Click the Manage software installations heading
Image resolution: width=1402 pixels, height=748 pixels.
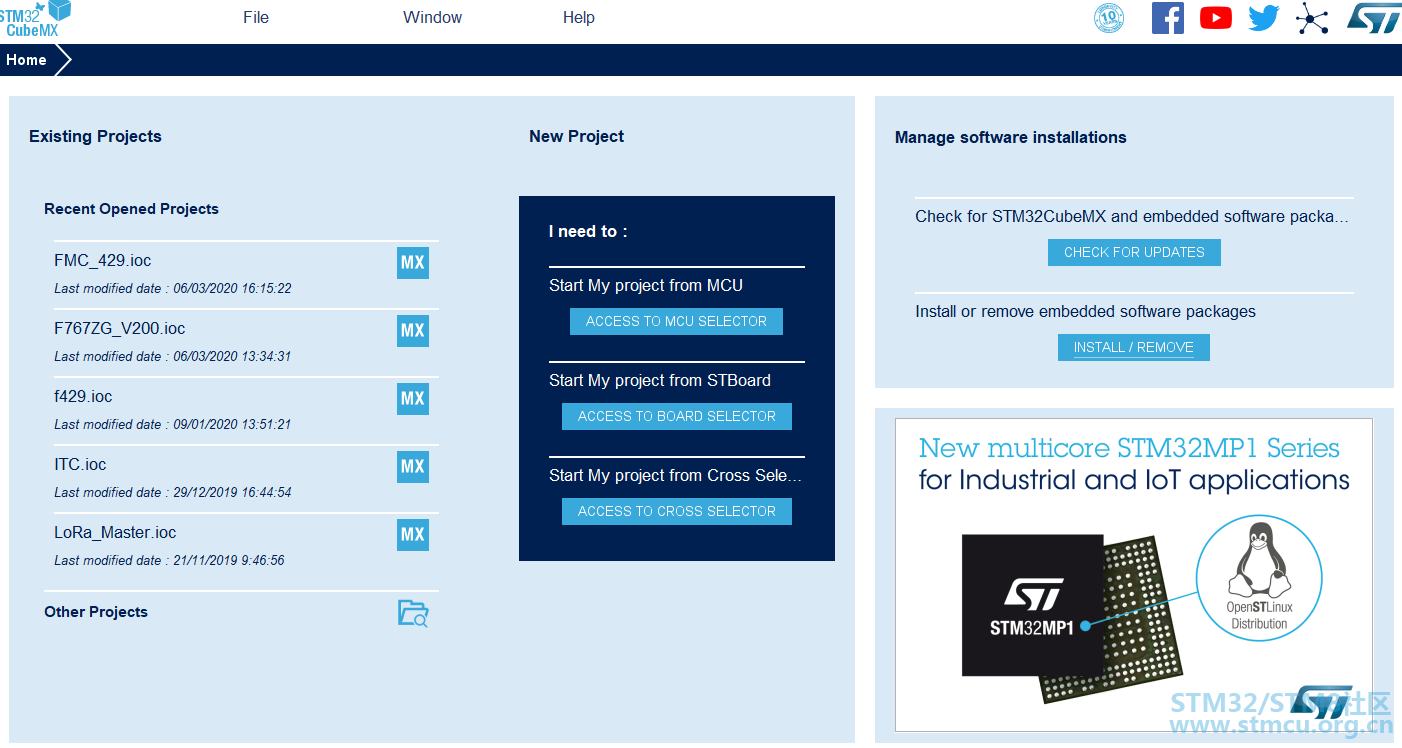point(1011,137)
